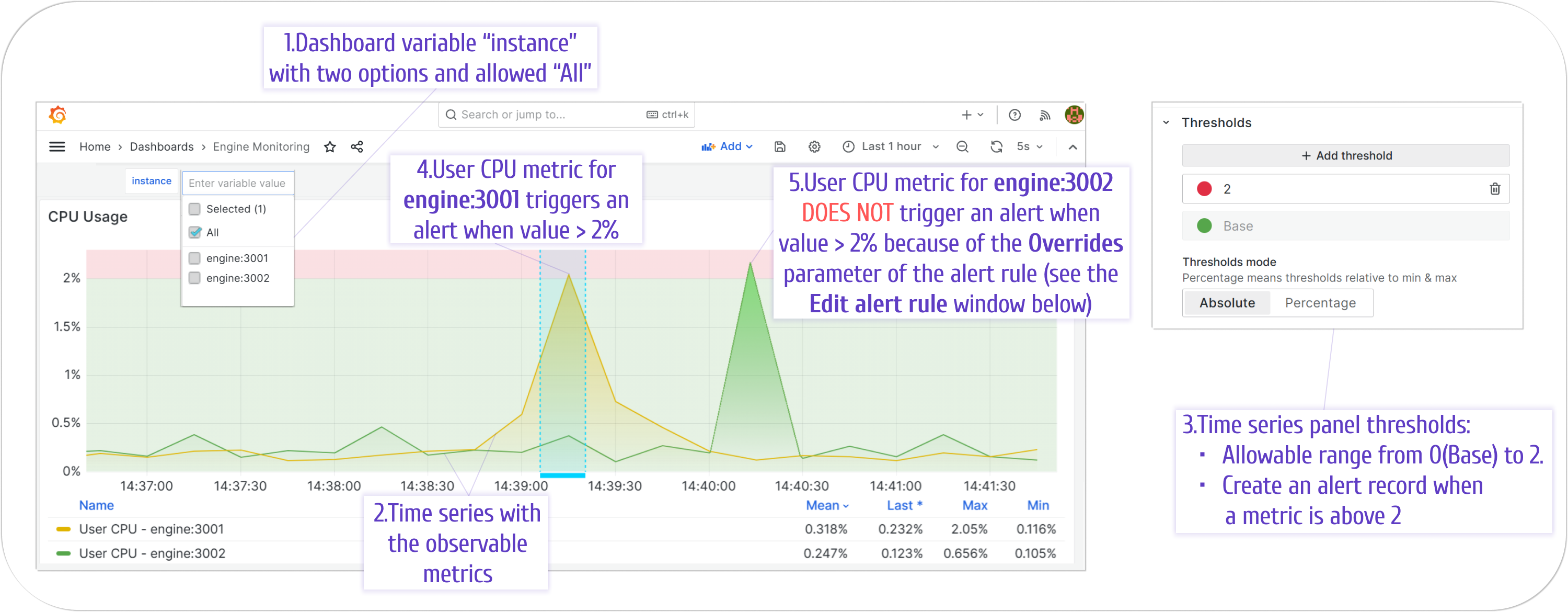The height and width of the screenshot is (612, 1568).
Task: Click the green Base color swatch
Action: [1204, 226]
